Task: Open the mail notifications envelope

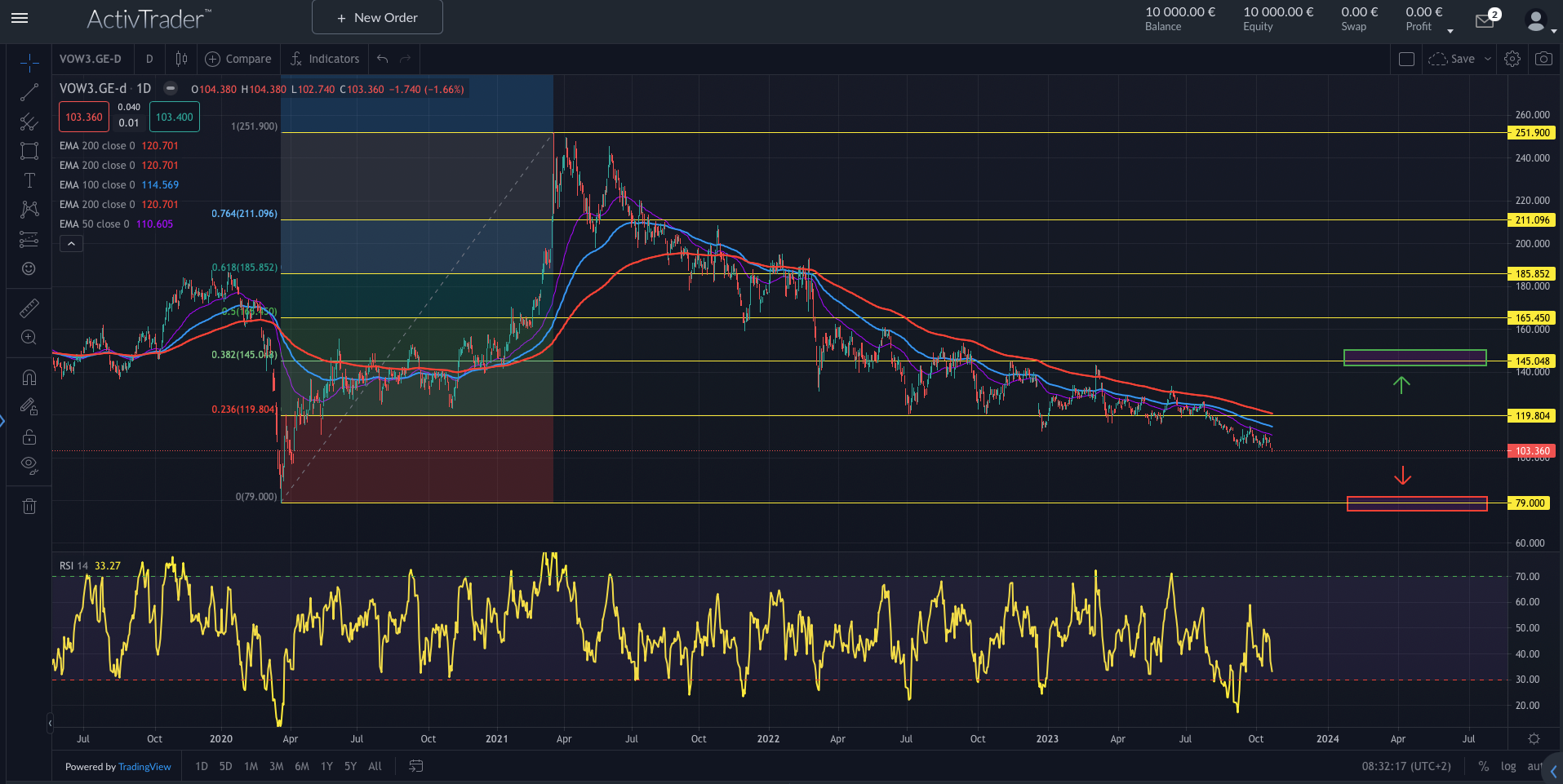Action: pos(1485,20)
